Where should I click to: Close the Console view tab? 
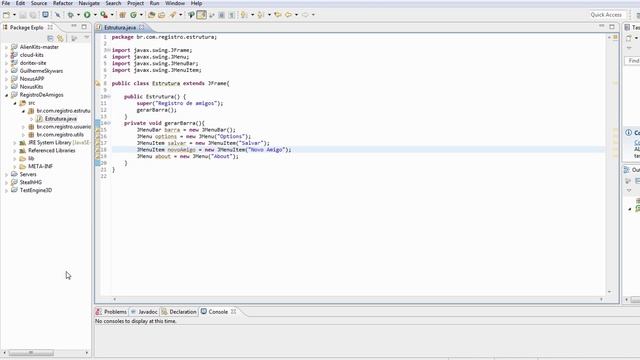pyautogui.click(x=233, y=312)
